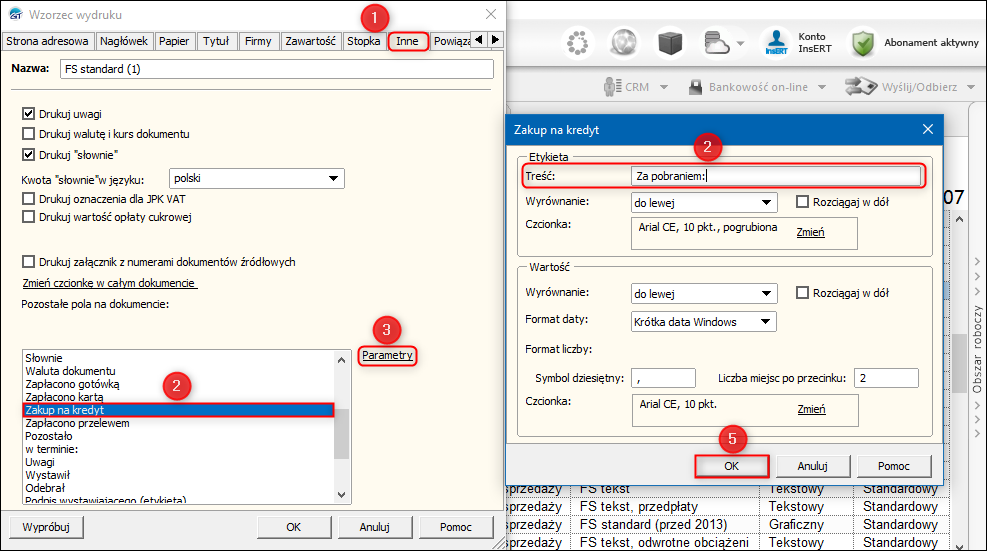
Task: Enable Drukuj oznaczenia dla JPK VAT
Action: pos(28,199)
